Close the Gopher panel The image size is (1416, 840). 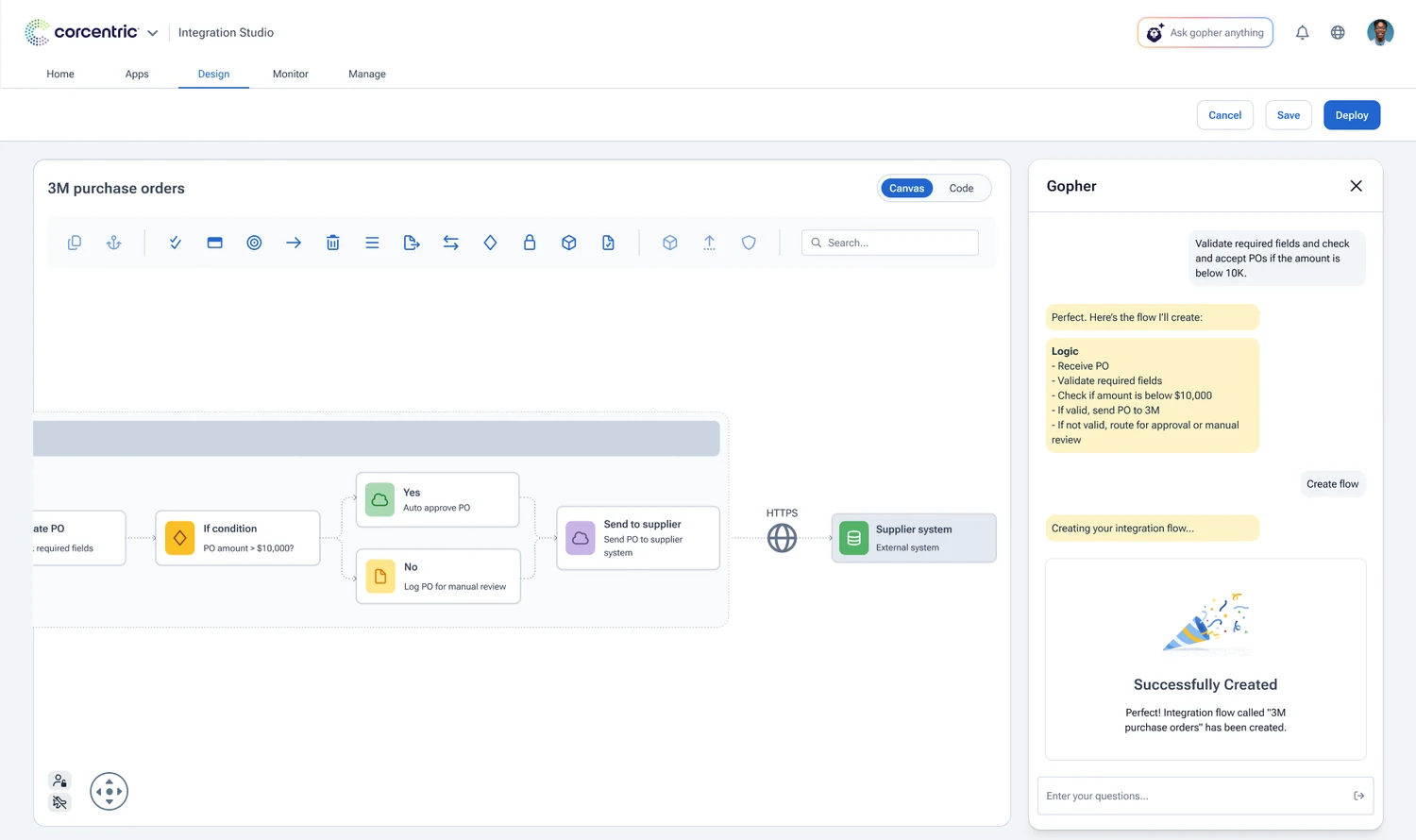click(x=1357, y=186)
